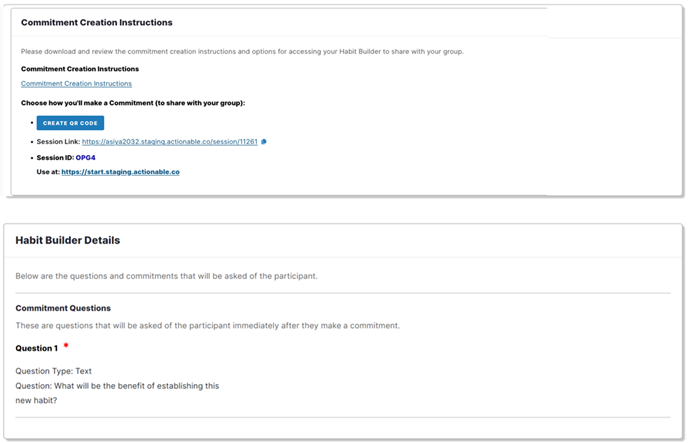Select the Question 1 label
This screenshot has height=443, width=688.
pyautogui.click(x=36, y=348)
